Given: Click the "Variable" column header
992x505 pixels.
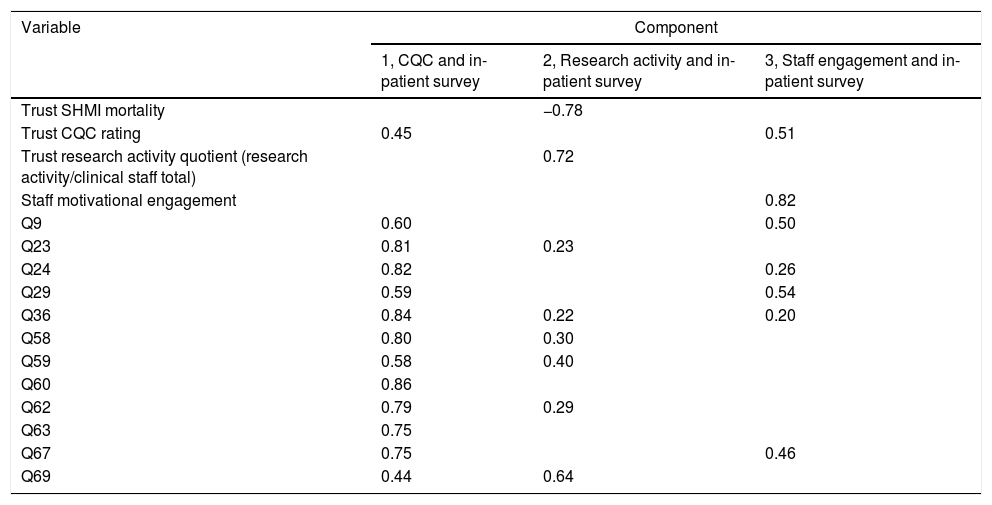Looking at the screenshot, I should tap(51, 27).
